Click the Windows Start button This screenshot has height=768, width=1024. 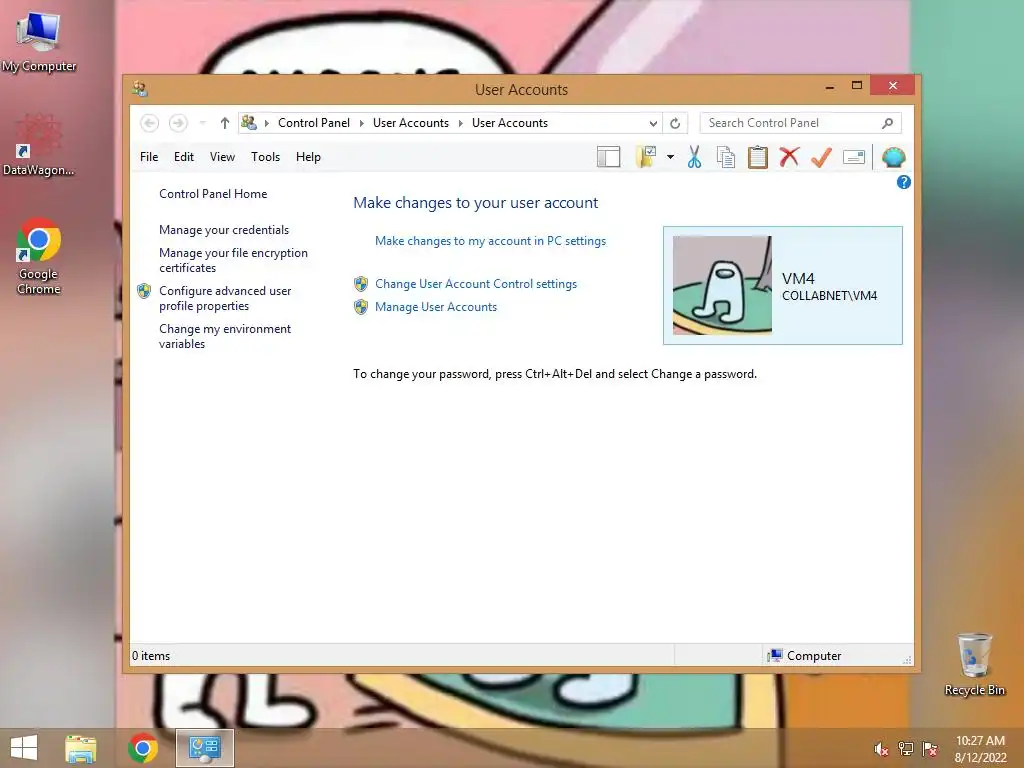tap(24, 748)
